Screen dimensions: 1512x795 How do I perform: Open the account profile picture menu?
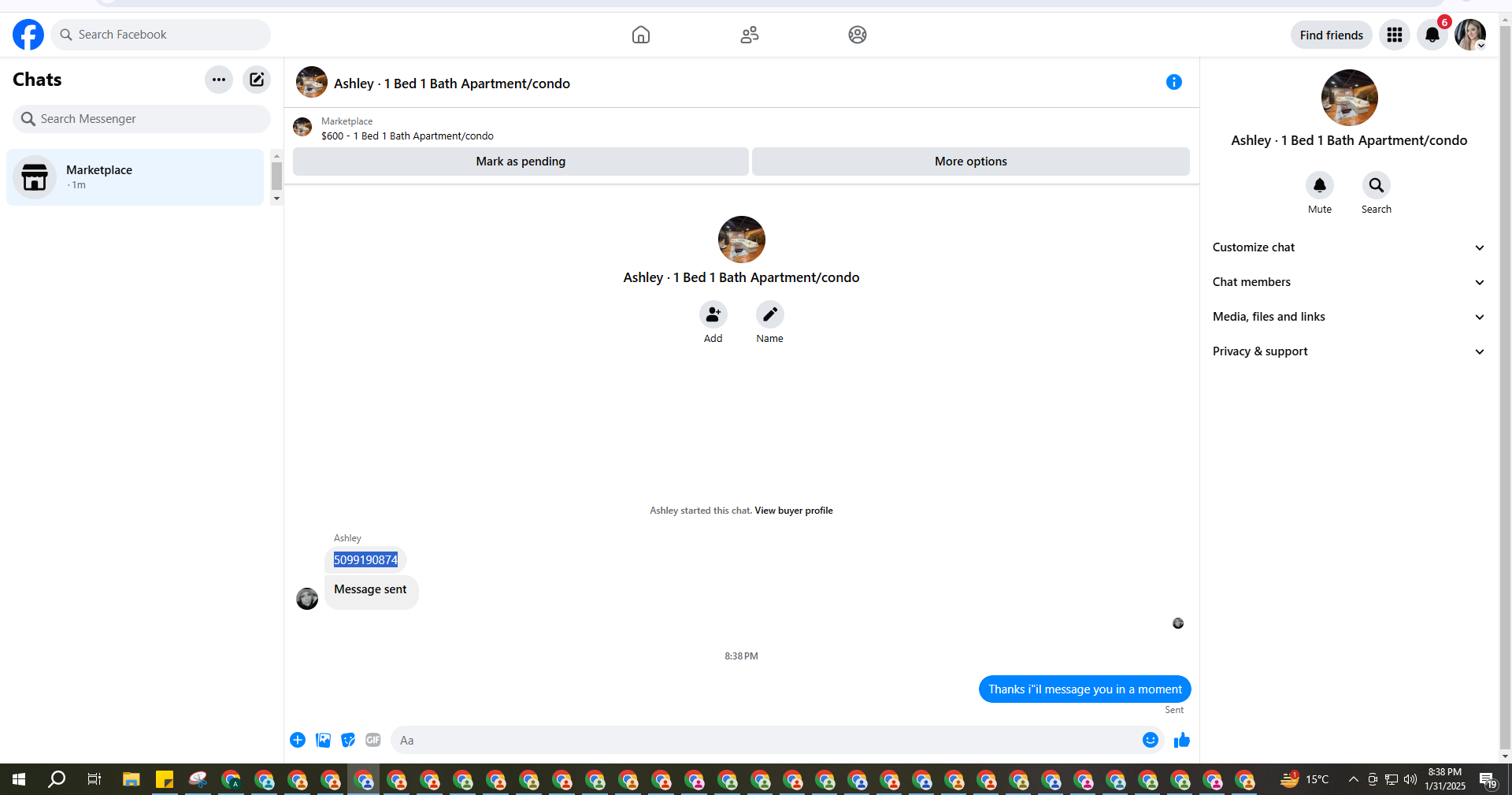point(1470,35)
